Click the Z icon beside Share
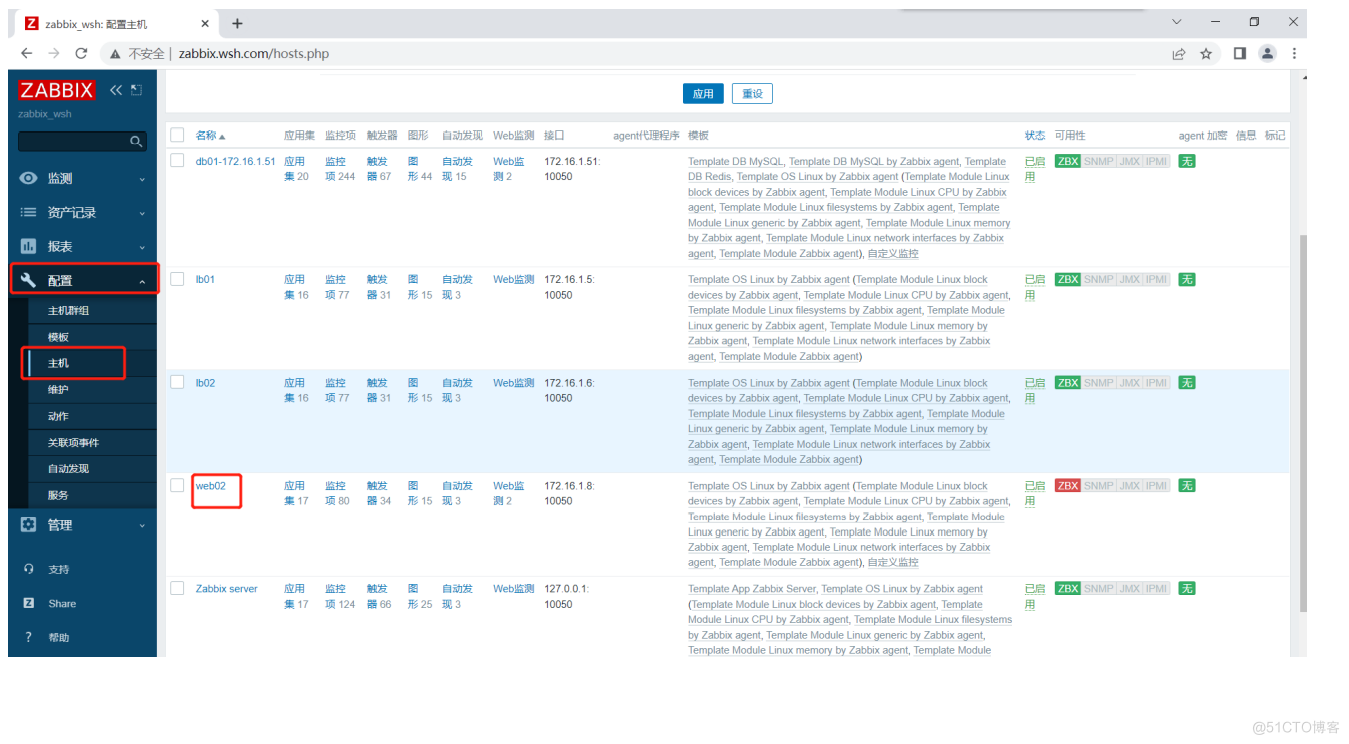 pyautogui.click(x=28, y=603)
